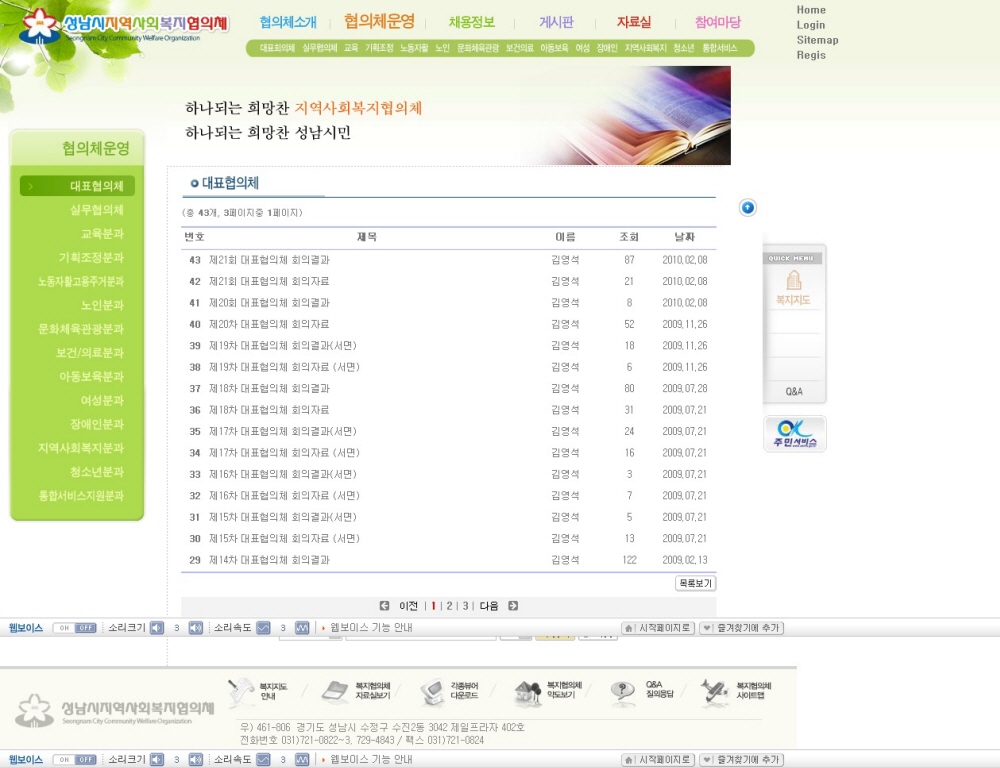Image resolution: width=1000 pixels, height=768 pixels.
Task: Open 교육분과 in the left sidebar
Action: [101, 234]
